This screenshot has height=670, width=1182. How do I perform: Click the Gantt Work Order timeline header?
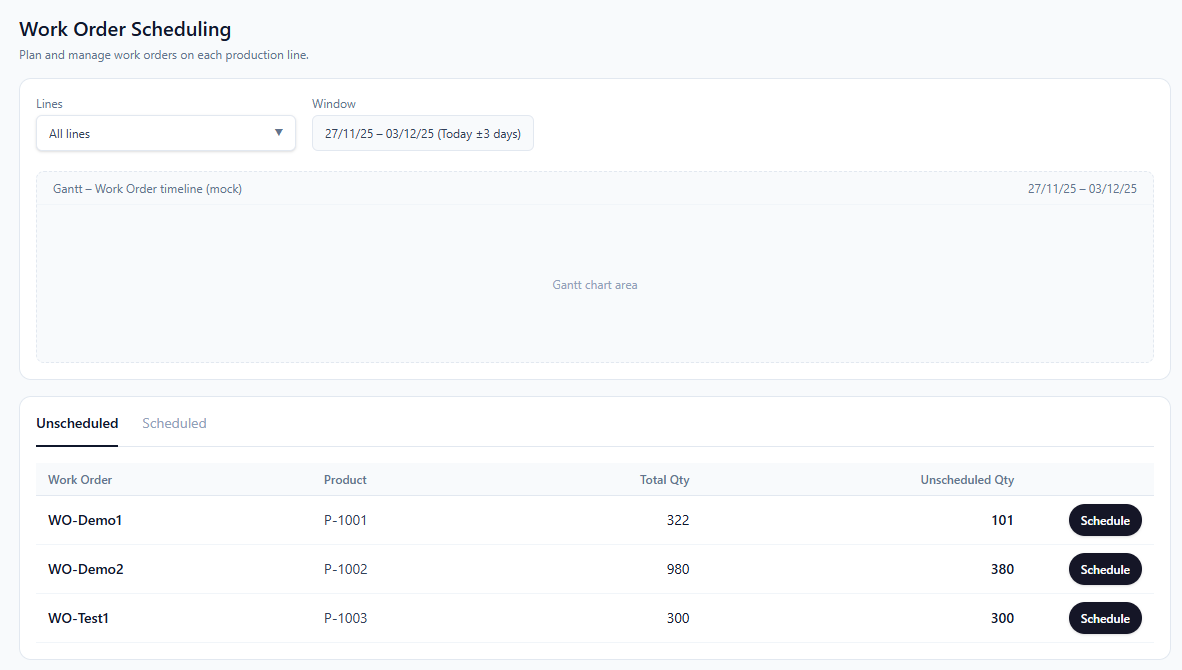tap(148, 189)
